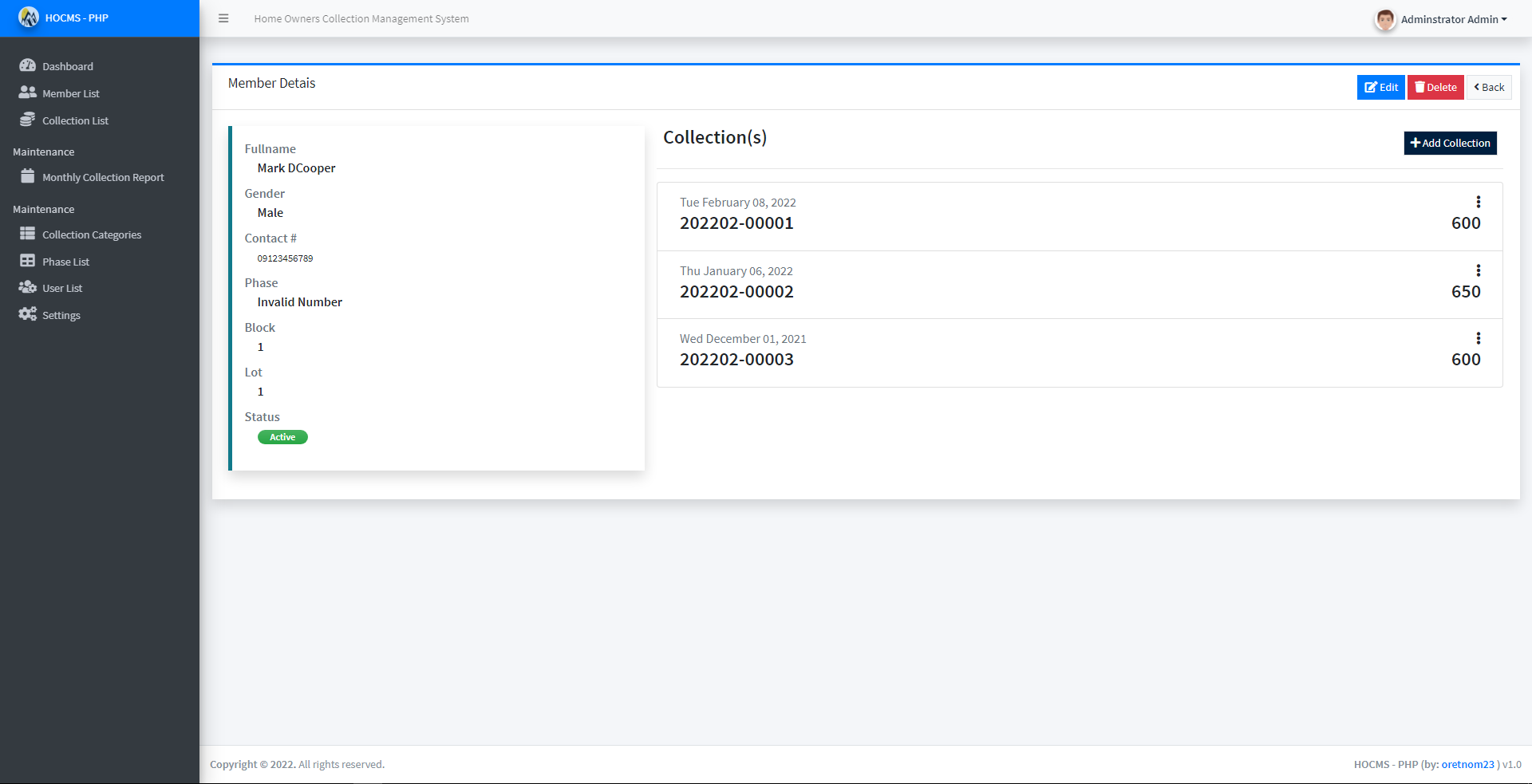This screenshot has width=1532, height=784.
Task: Click the Member Detais heading
Action: pyautogui.click(x=271, y=83)
